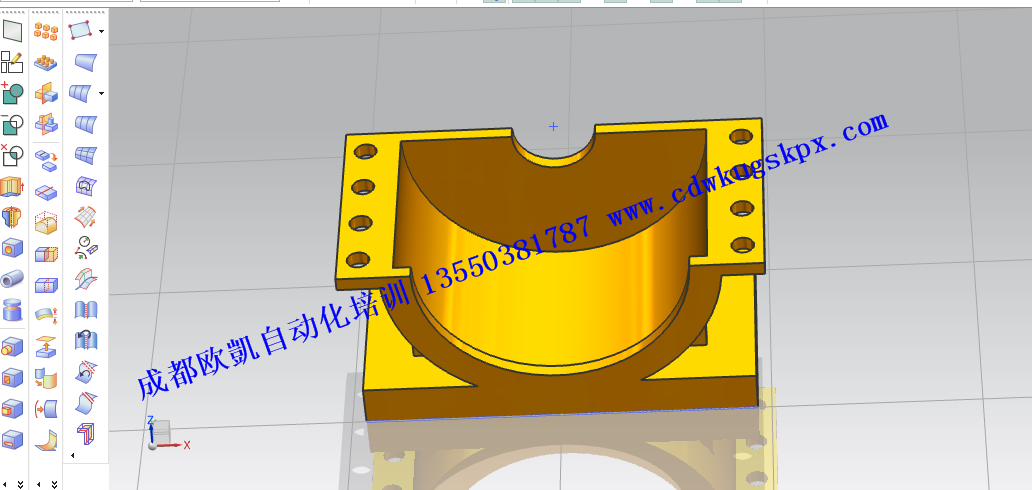Click the Replace Face icon
Image resolution: width=1032 pixels, height=490 pixels.
(46, 377)
